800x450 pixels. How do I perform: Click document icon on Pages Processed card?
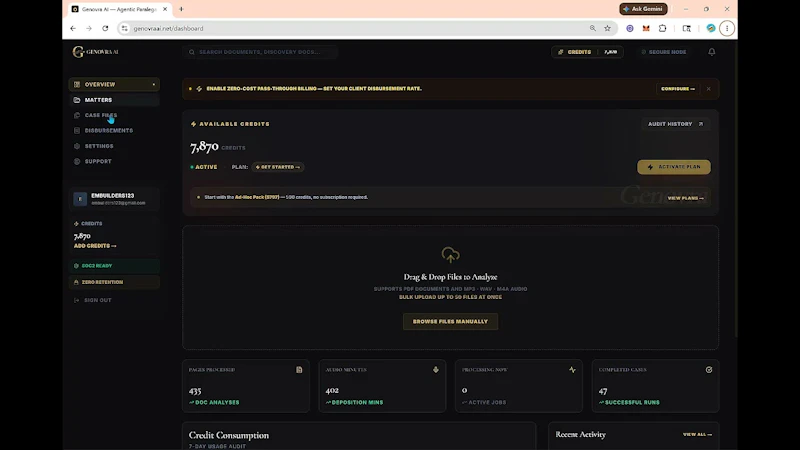(x=299, y=370)
